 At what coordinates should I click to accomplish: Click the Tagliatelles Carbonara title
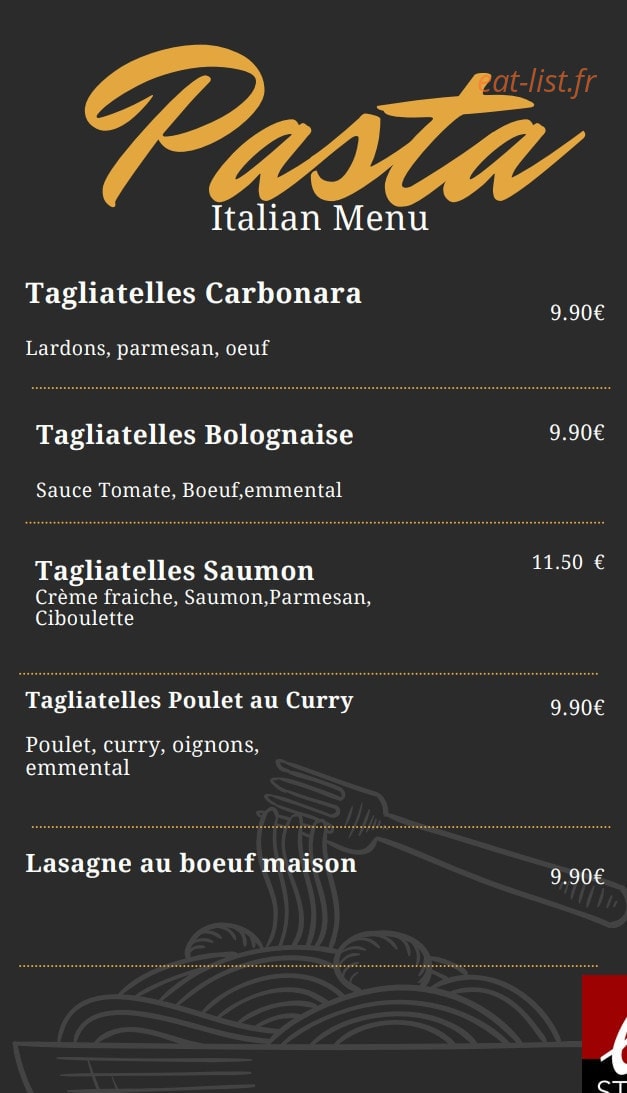(x=193, y=293)
